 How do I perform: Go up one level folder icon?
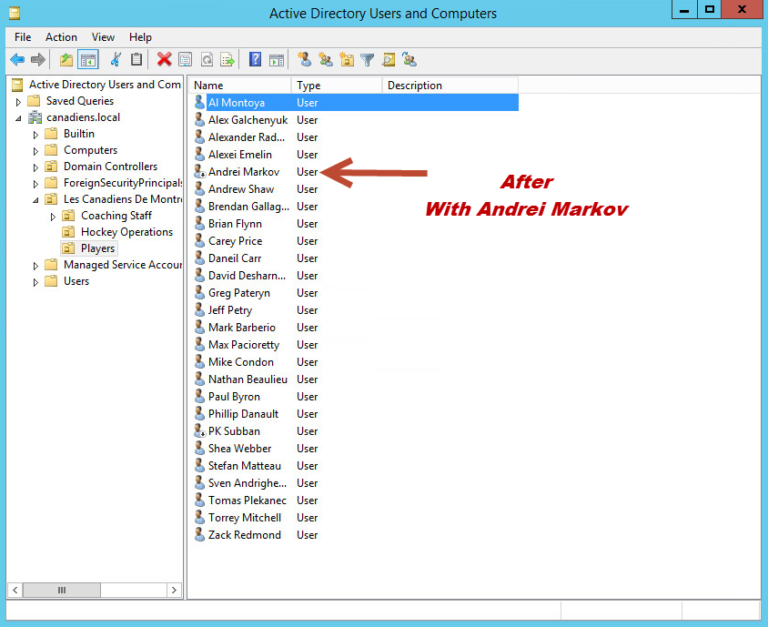point(66,60)
